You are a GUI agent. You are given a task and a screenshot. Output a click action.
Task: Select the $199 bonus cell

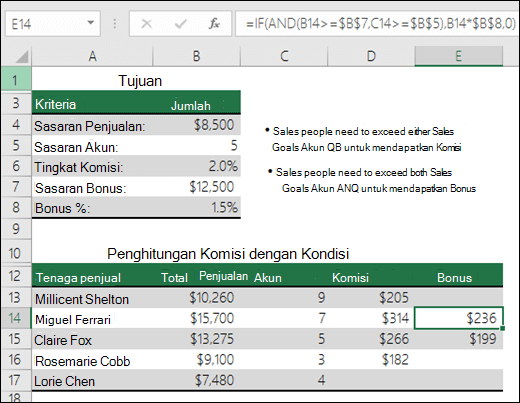point(459,339)
